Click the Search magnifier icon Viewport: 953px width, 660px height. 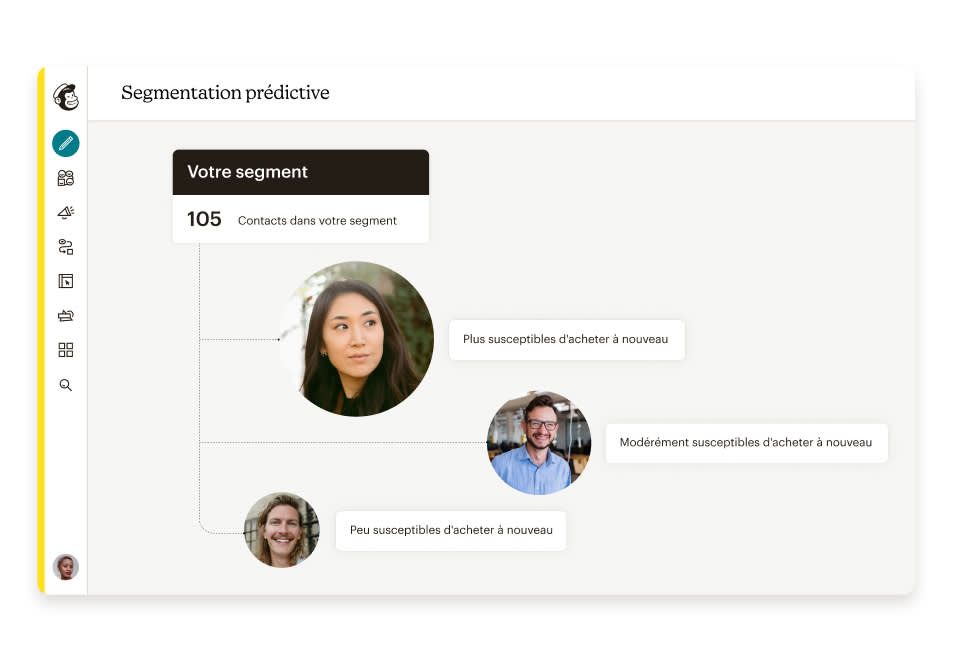coord(66,385)
